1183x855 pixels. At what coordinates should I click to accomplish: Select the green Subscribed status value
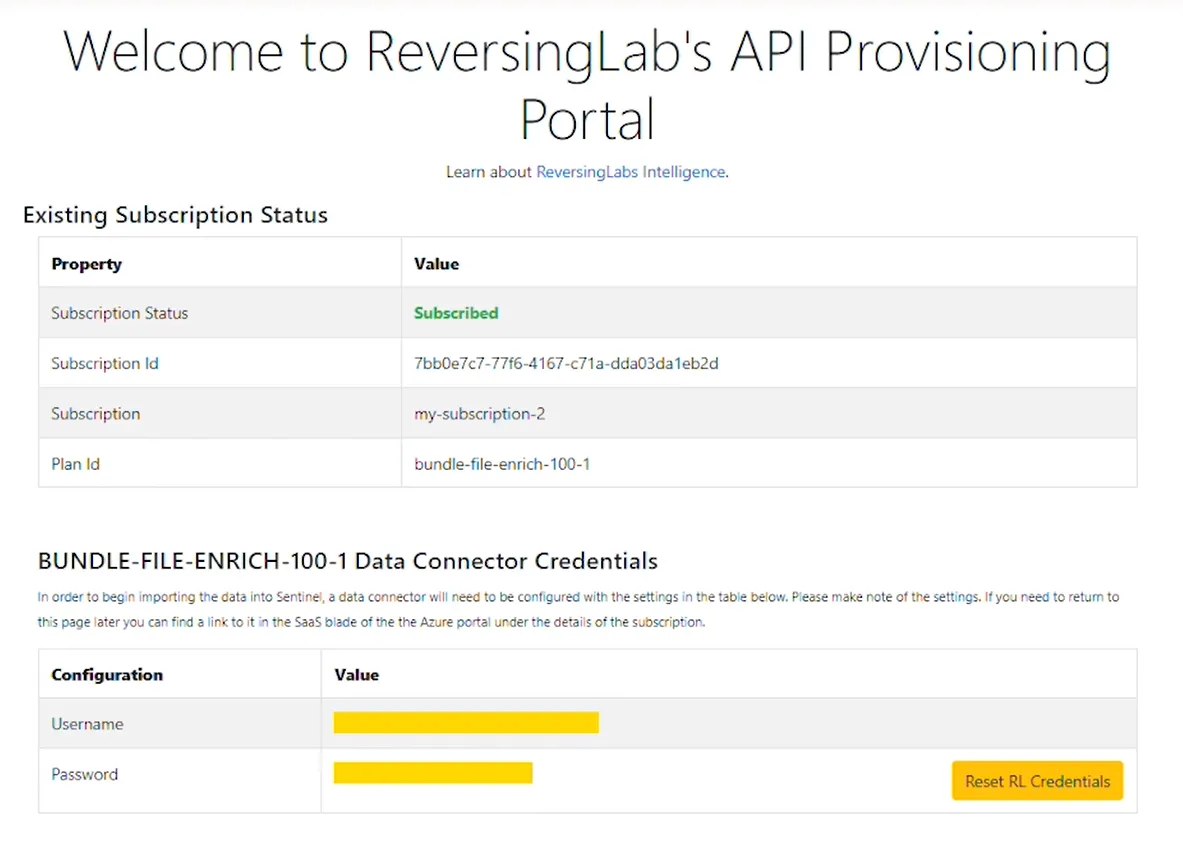(455, 312)
